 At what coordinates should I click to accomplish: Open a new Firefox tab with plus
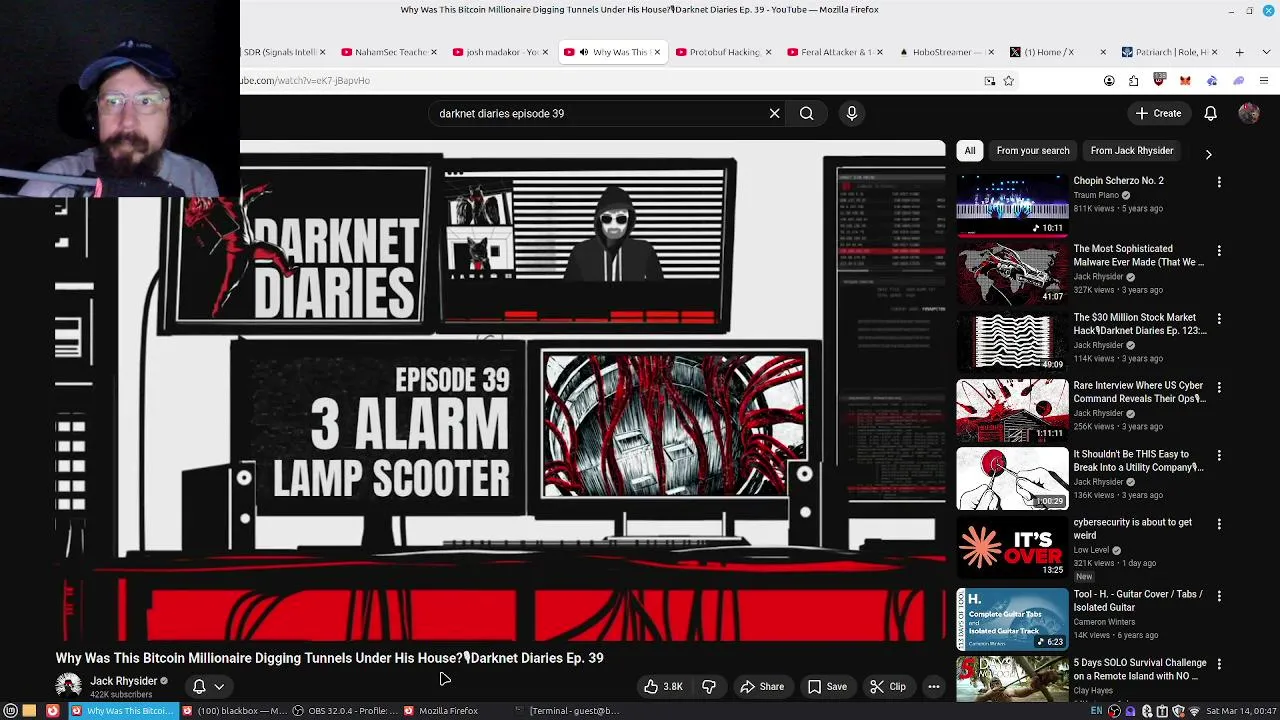(1239, 52)
